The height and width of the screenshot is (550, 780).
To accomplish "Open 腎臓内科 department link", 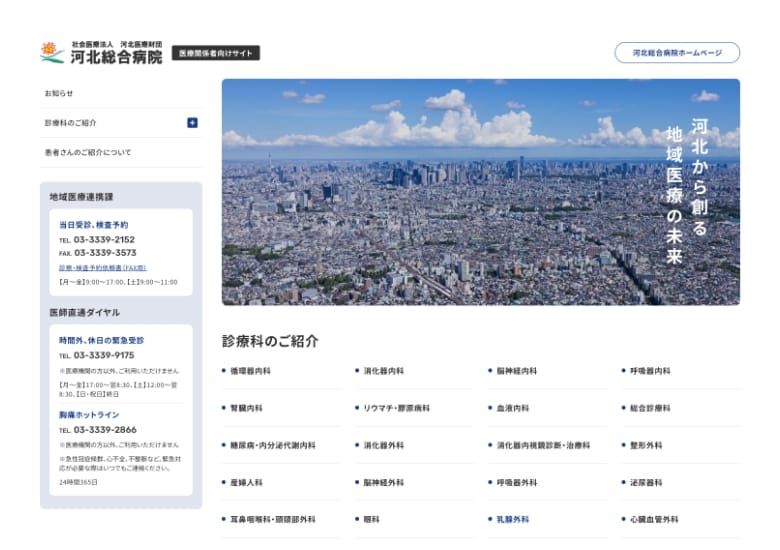I will tap(246, 408).
